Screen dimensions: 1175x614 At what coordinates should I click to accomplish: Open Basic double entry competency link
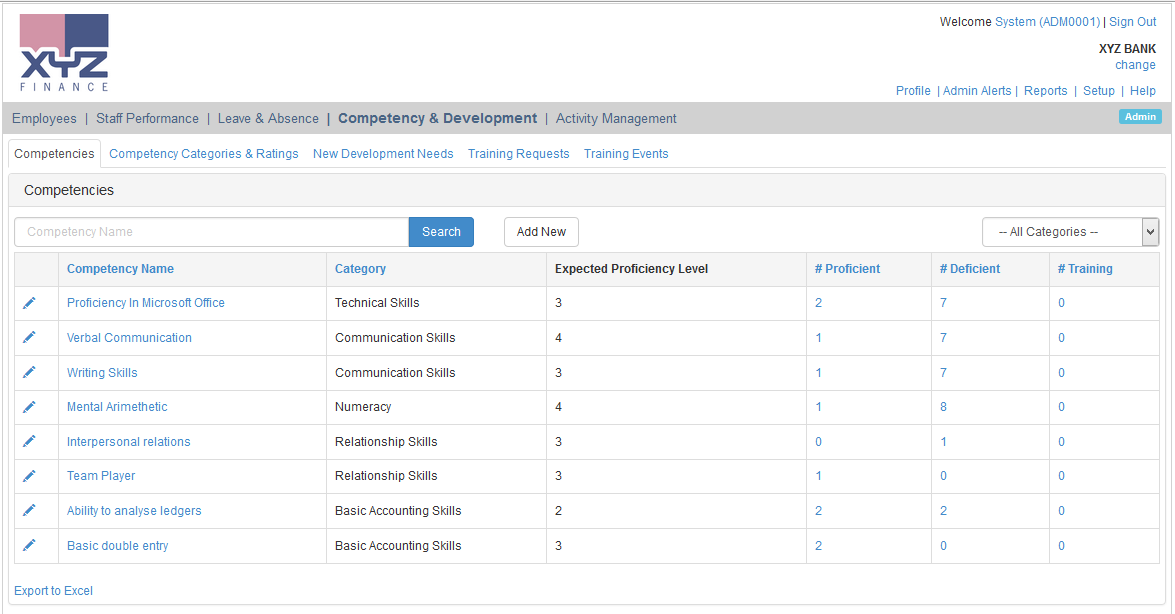pos(118,546)
